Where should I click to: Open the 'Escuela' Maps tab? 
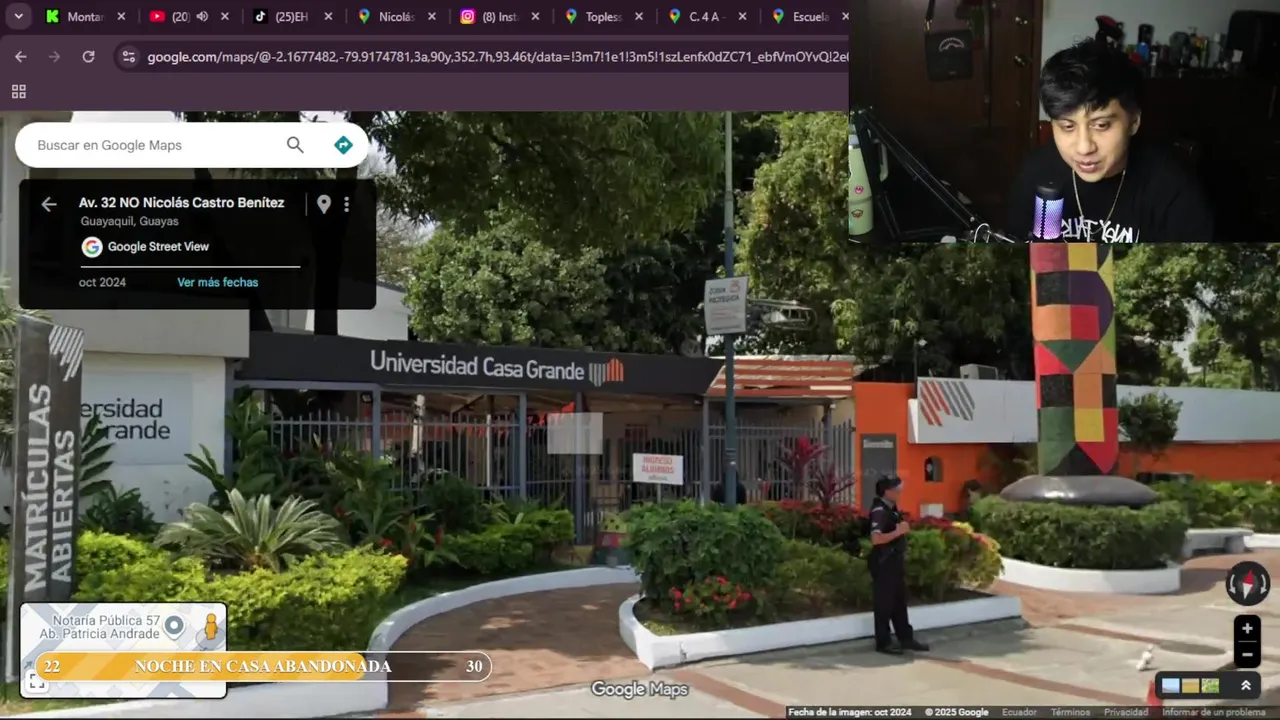[808, 16]
